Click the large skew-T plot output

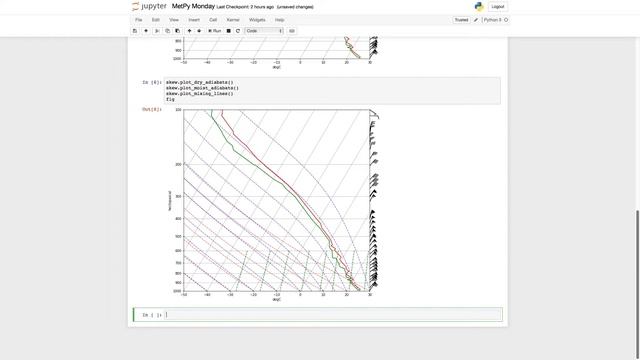(x=273, y=204)
